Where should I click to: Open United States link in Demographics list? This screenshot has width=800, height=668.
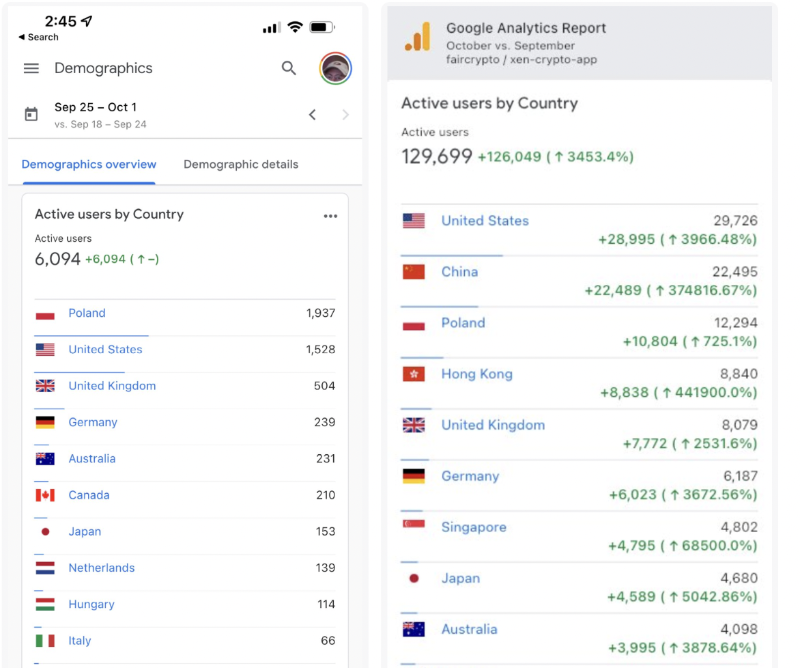coord(105,349)
